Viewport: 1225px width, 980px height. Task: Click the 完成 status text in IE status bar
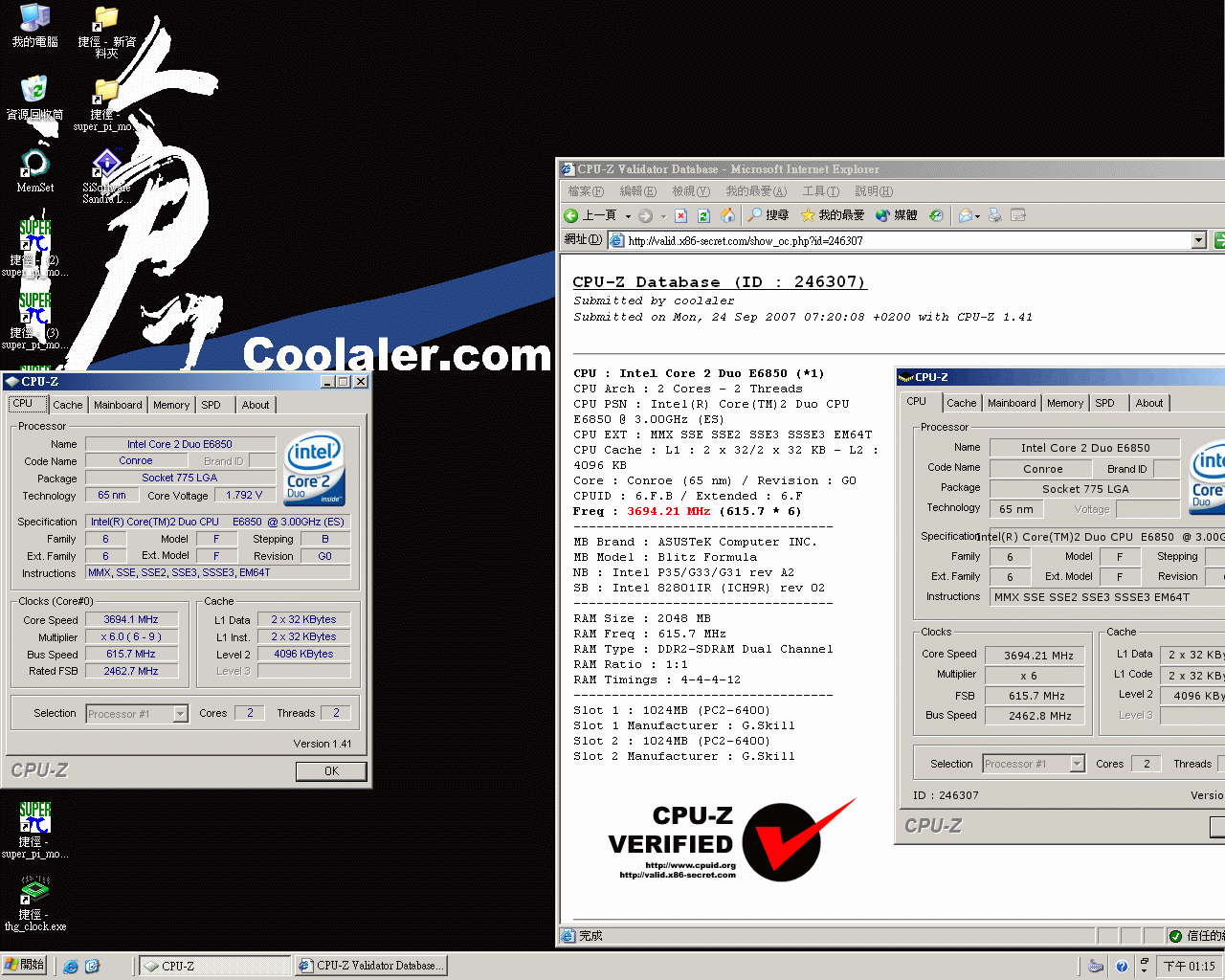point(590,936)
